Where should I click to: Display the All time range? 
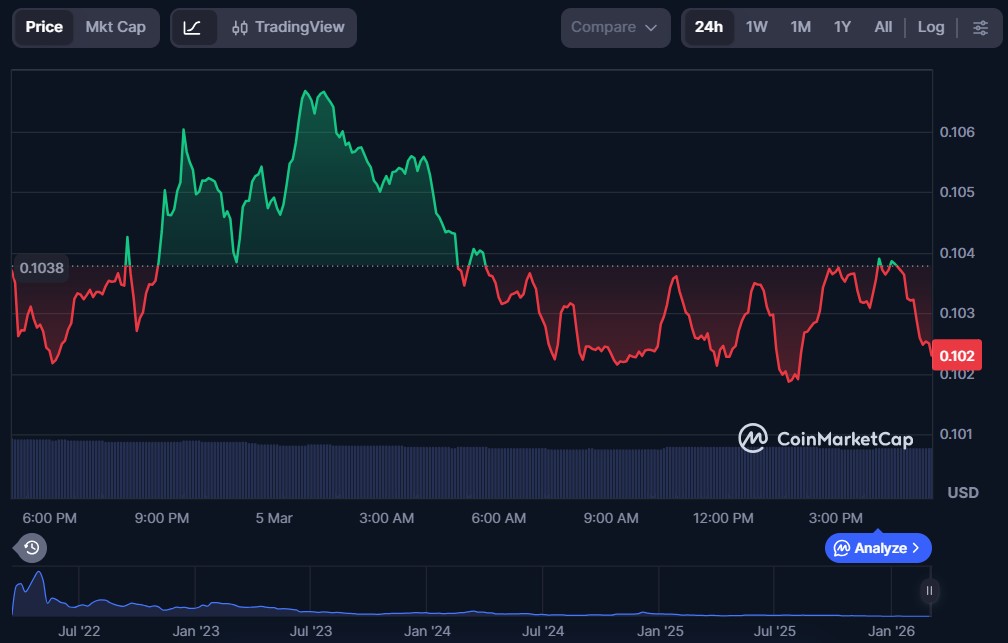pyautogui.click(x=883, y=28)
